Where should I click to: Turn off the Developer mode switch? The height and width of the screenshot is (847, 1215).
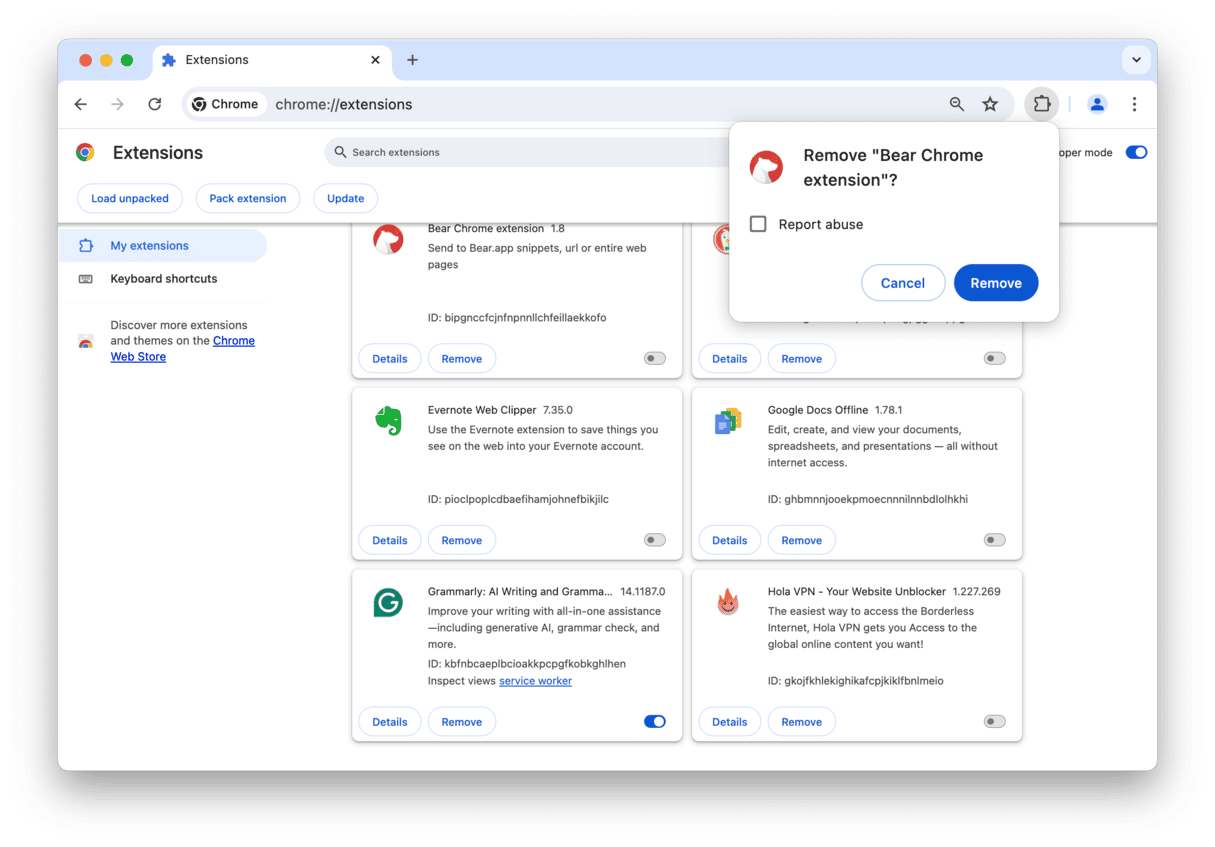coord(1136,152)
